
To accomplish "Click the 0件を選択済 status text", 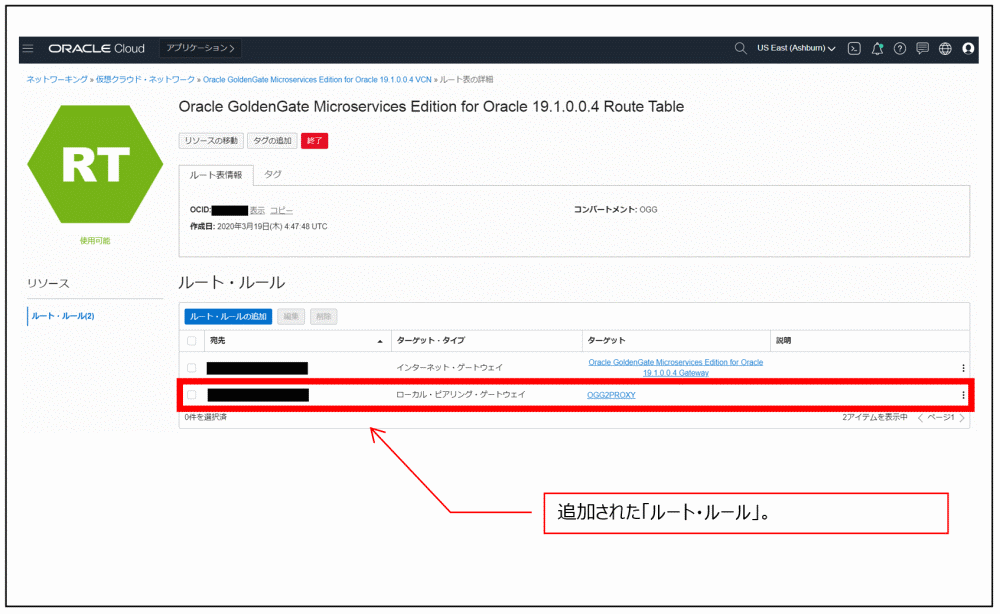I will (x=205, y=417).
